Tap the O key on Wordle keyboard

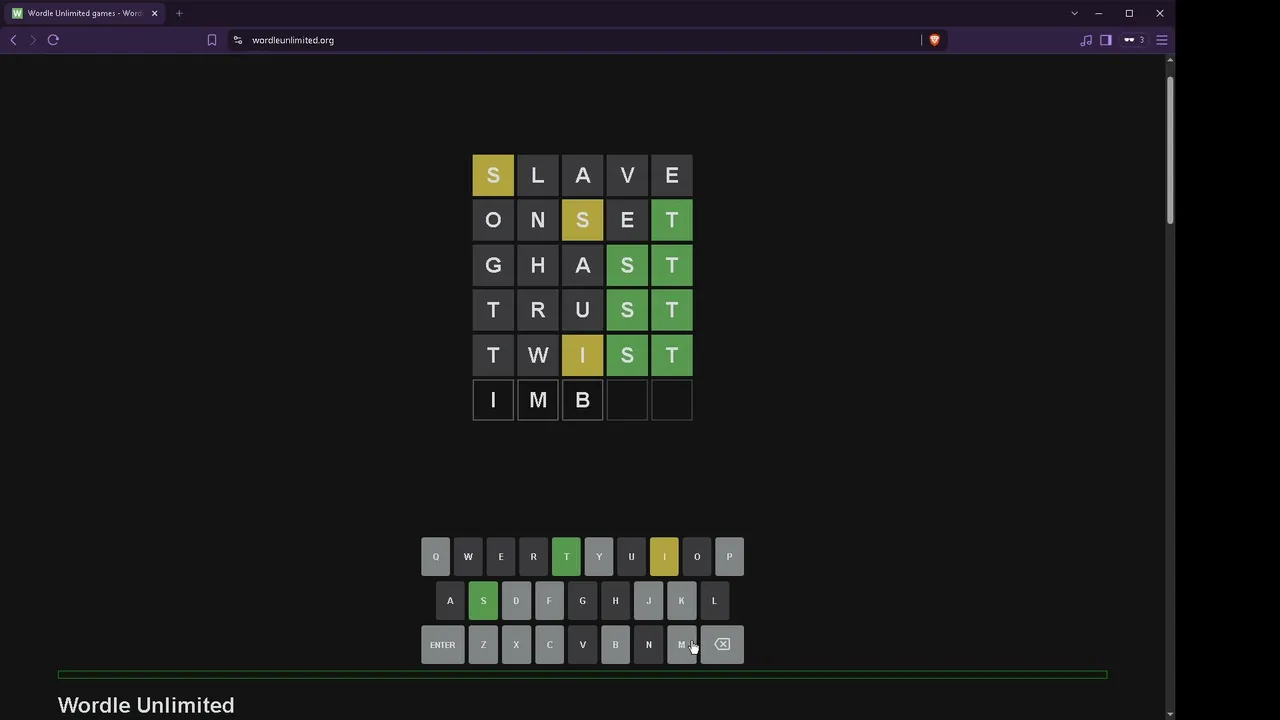(x=697, y=557)
